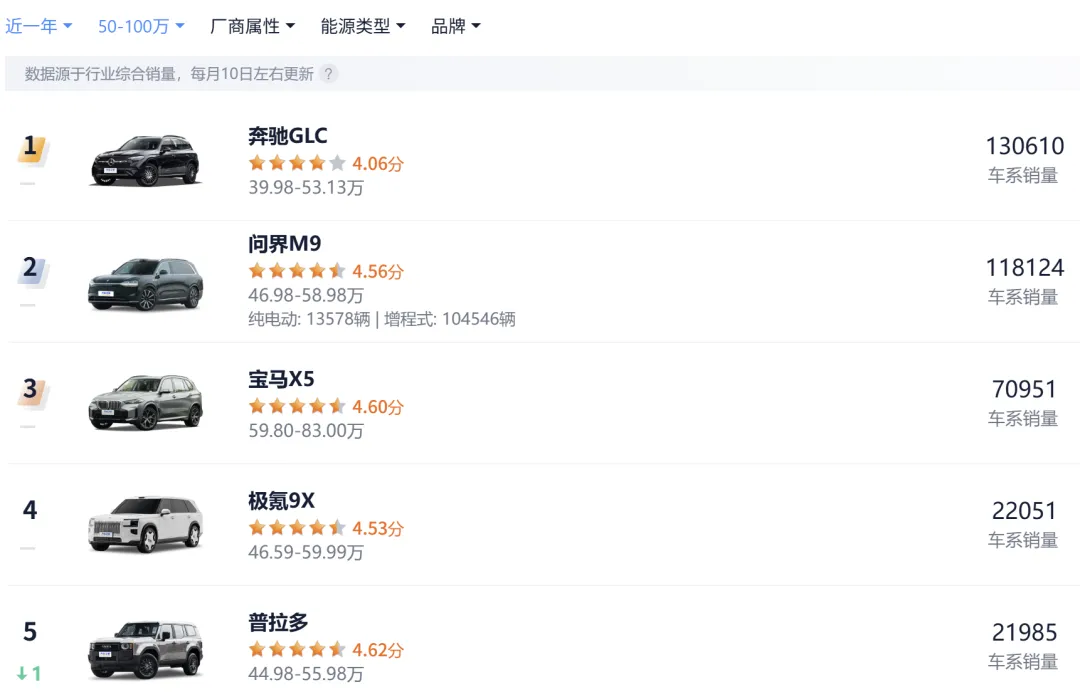Screen dimensions: 1080x692
Task: Click the 4.53分 score for 极氪9X
Action: pos(378,528)
